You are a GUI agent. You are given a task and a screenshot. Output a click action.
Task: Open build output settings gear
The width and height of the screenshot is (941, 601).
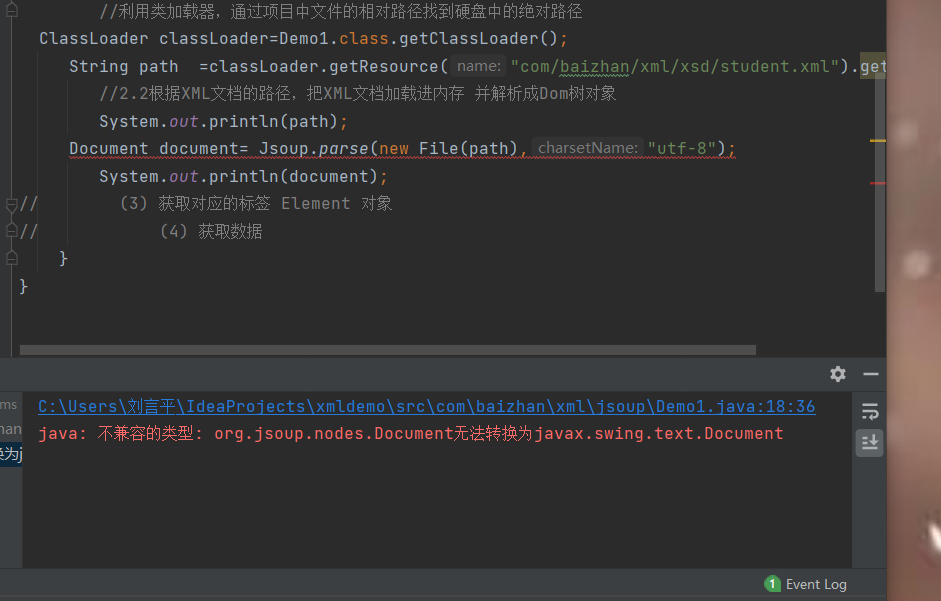pos(838,374)
